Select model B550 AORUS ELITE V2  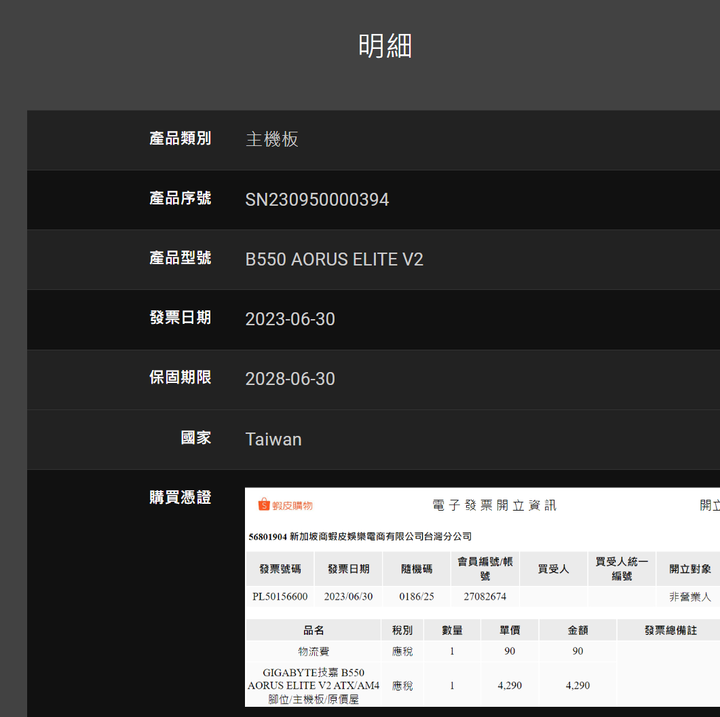click(334, 260)
